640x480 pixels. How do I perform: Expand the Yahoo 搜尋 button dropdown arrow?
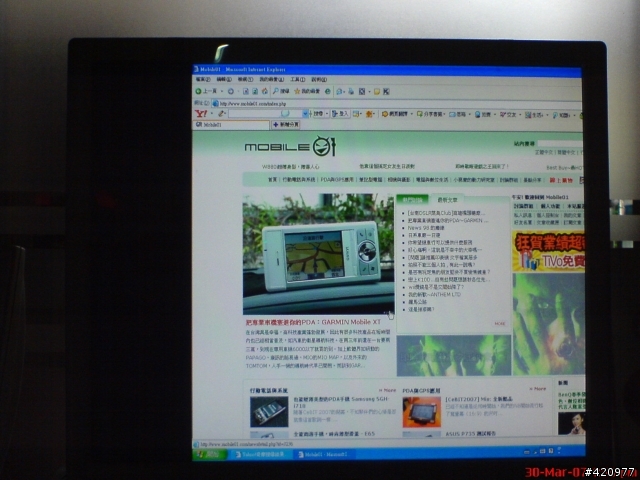pos(327,114)
